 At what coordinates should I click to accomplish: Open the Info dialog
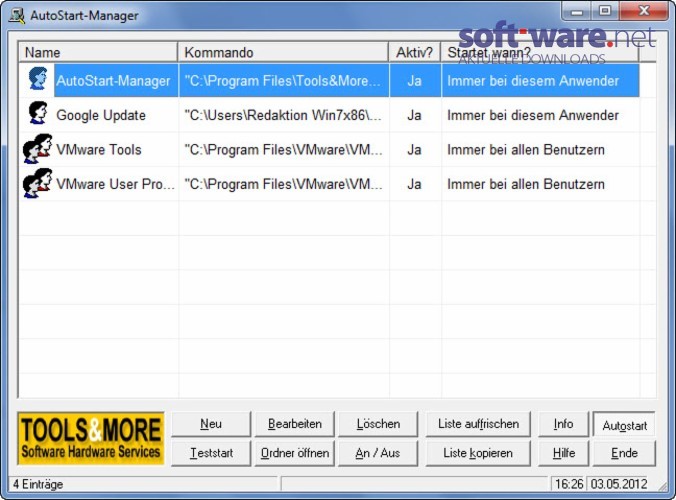click(x=563, y=424)
